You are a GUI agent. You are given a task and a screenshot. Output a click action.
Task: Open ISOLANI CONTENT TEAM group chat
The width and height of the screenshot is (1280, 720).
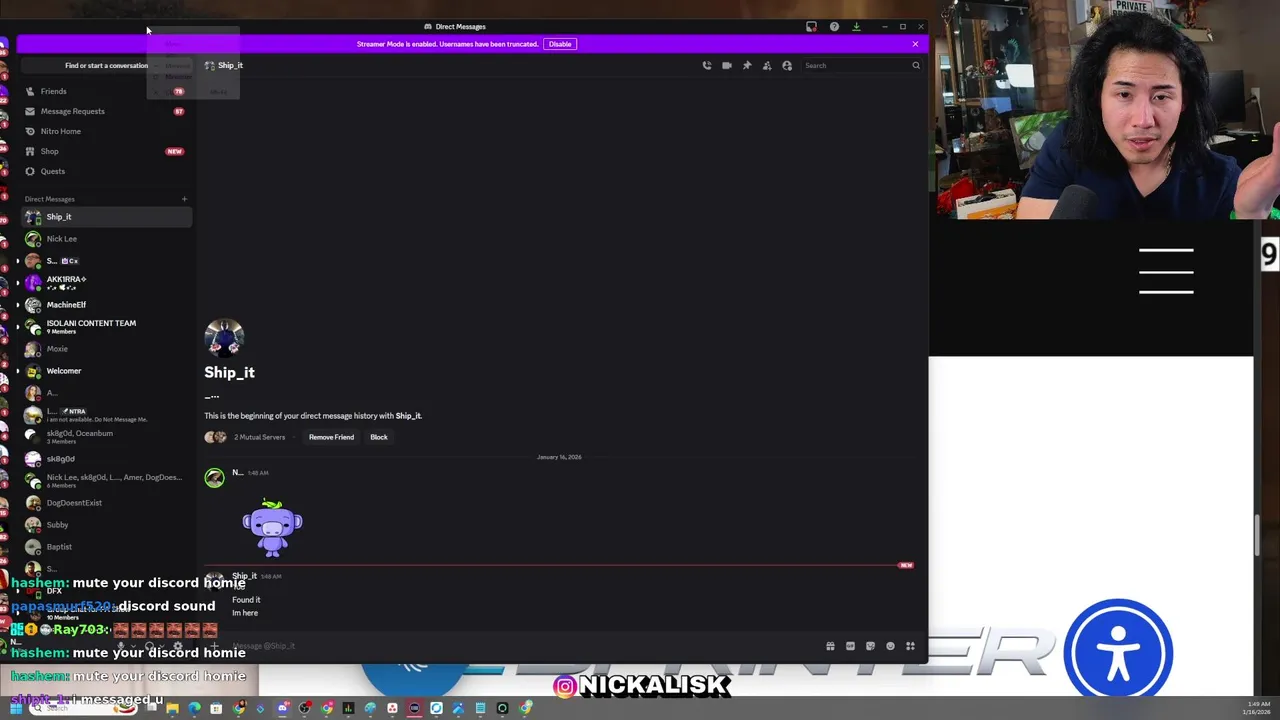[105, 327]
